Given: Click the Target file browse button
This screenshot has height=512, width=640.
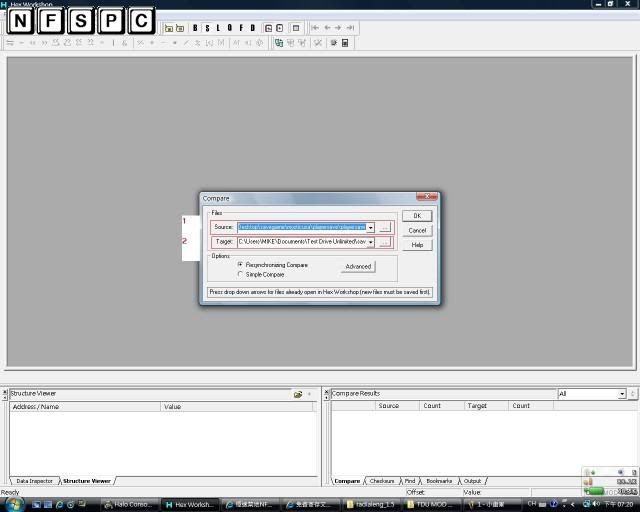Looking at the screenshot, I should click(x=385, y=243).
